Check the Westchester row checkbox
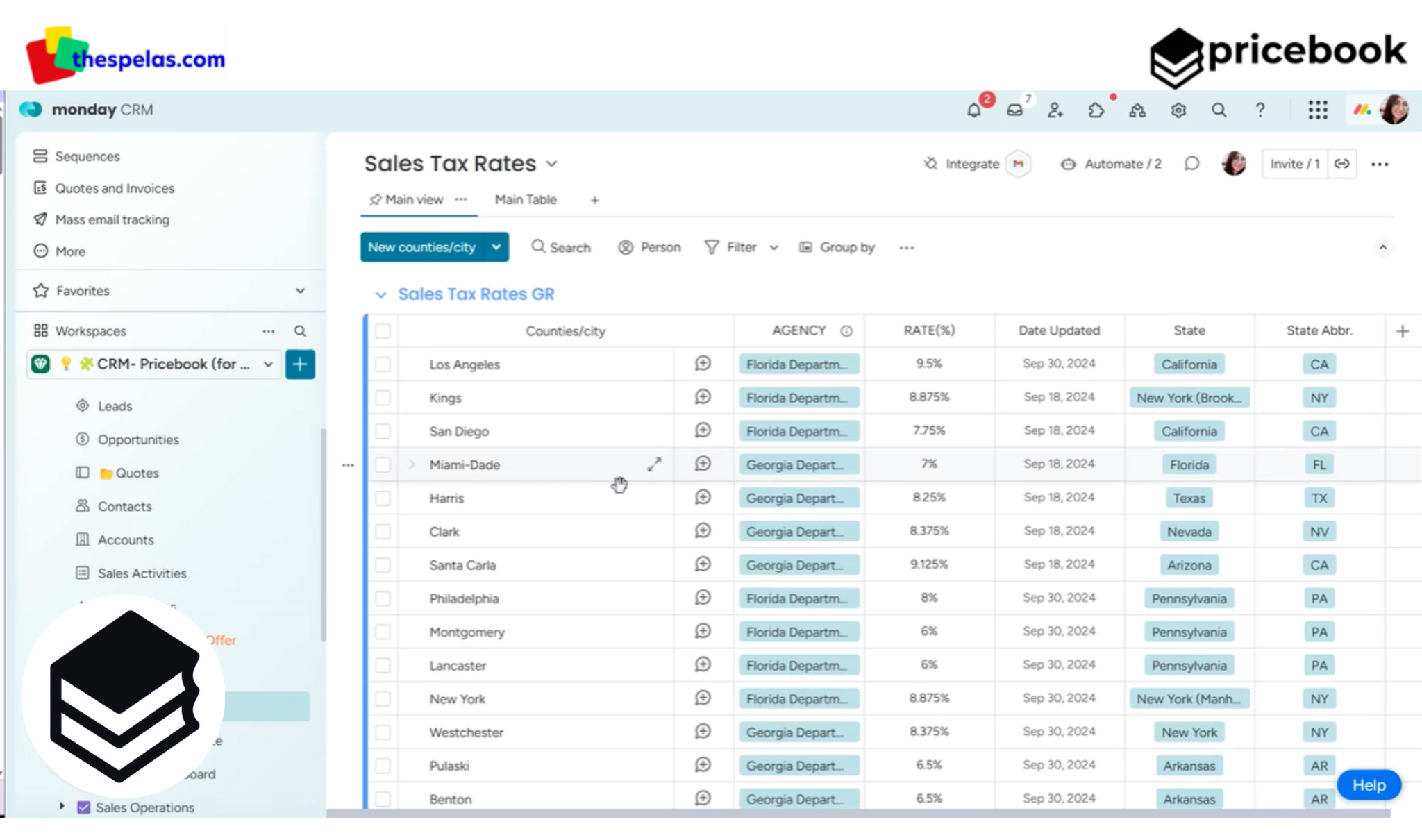 coord(383,732)
